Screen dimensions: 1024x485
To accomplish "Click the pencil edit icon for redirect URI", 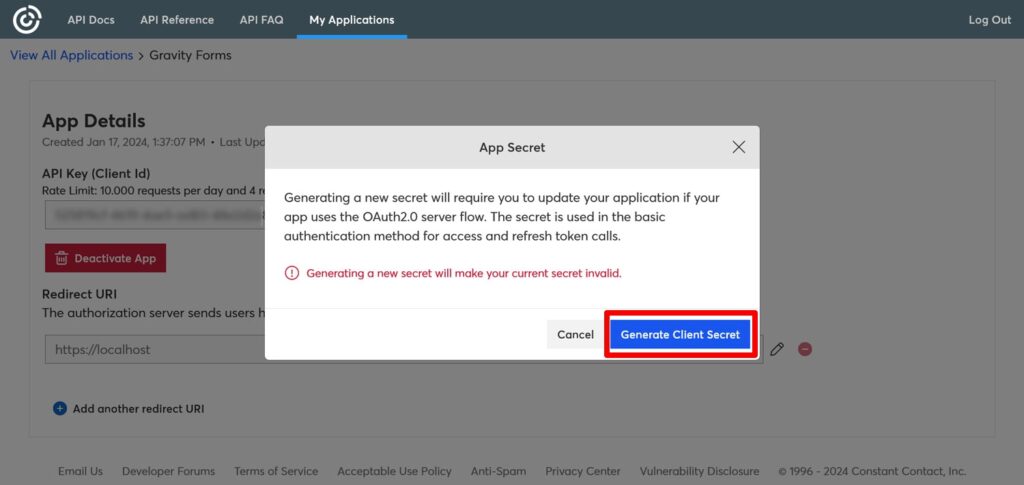I will tap(777, 349).
